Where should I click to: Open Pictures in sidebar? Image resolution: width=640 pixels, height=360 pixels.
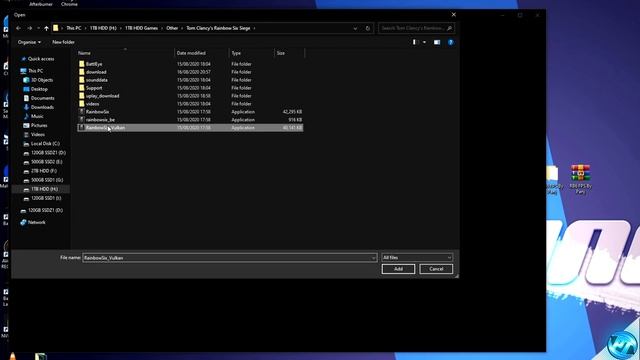39,125
